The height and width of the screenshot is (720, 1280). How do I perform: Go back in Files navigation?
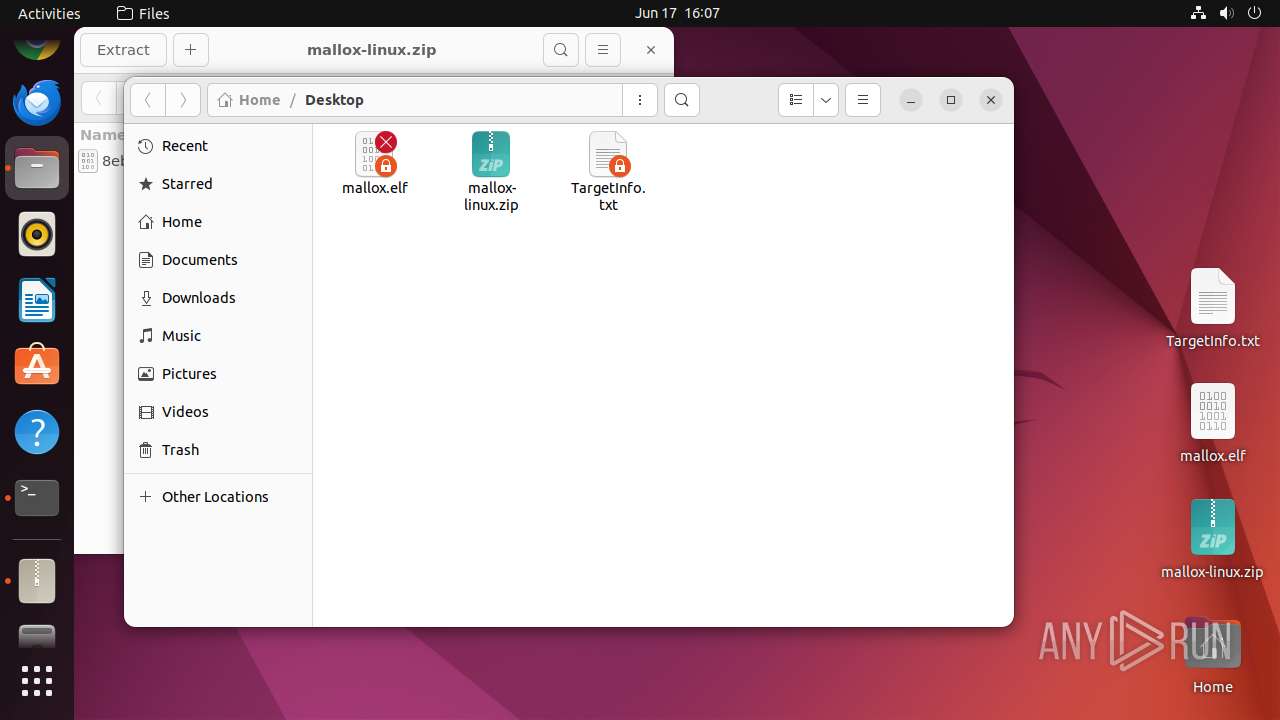(148, 100)
